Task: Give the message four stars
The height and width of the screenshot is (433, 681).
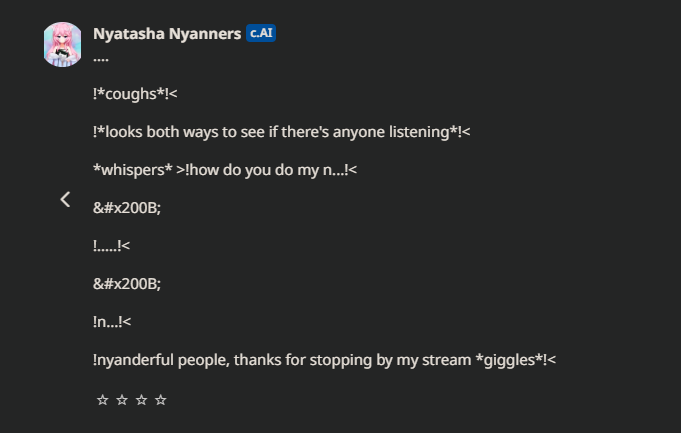Action: [161, 401]
